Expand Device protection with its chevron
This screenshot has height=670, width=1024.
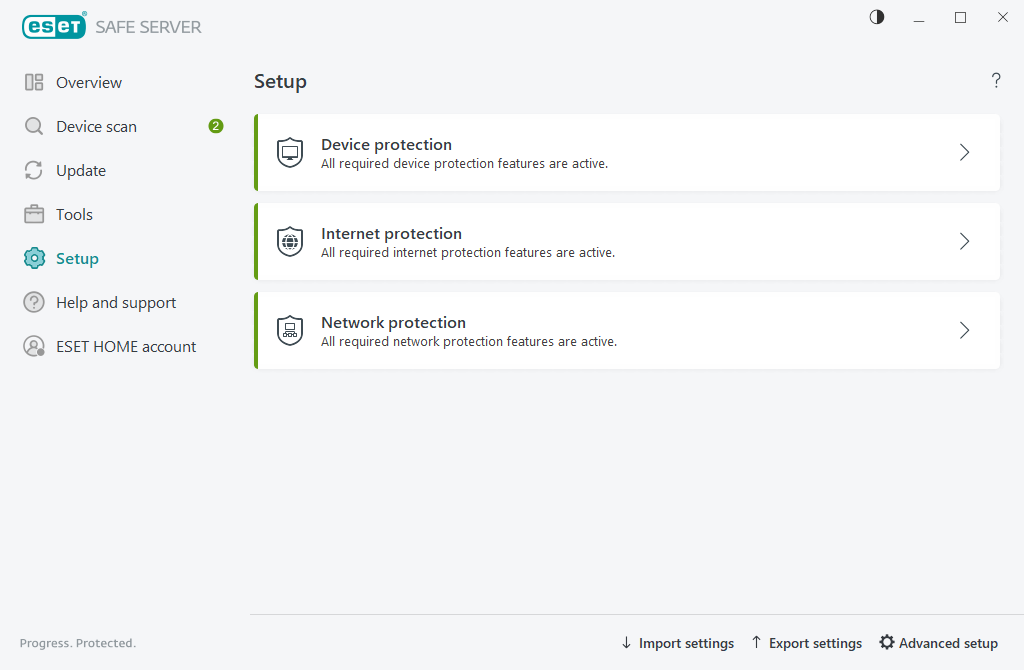[965, 153]
